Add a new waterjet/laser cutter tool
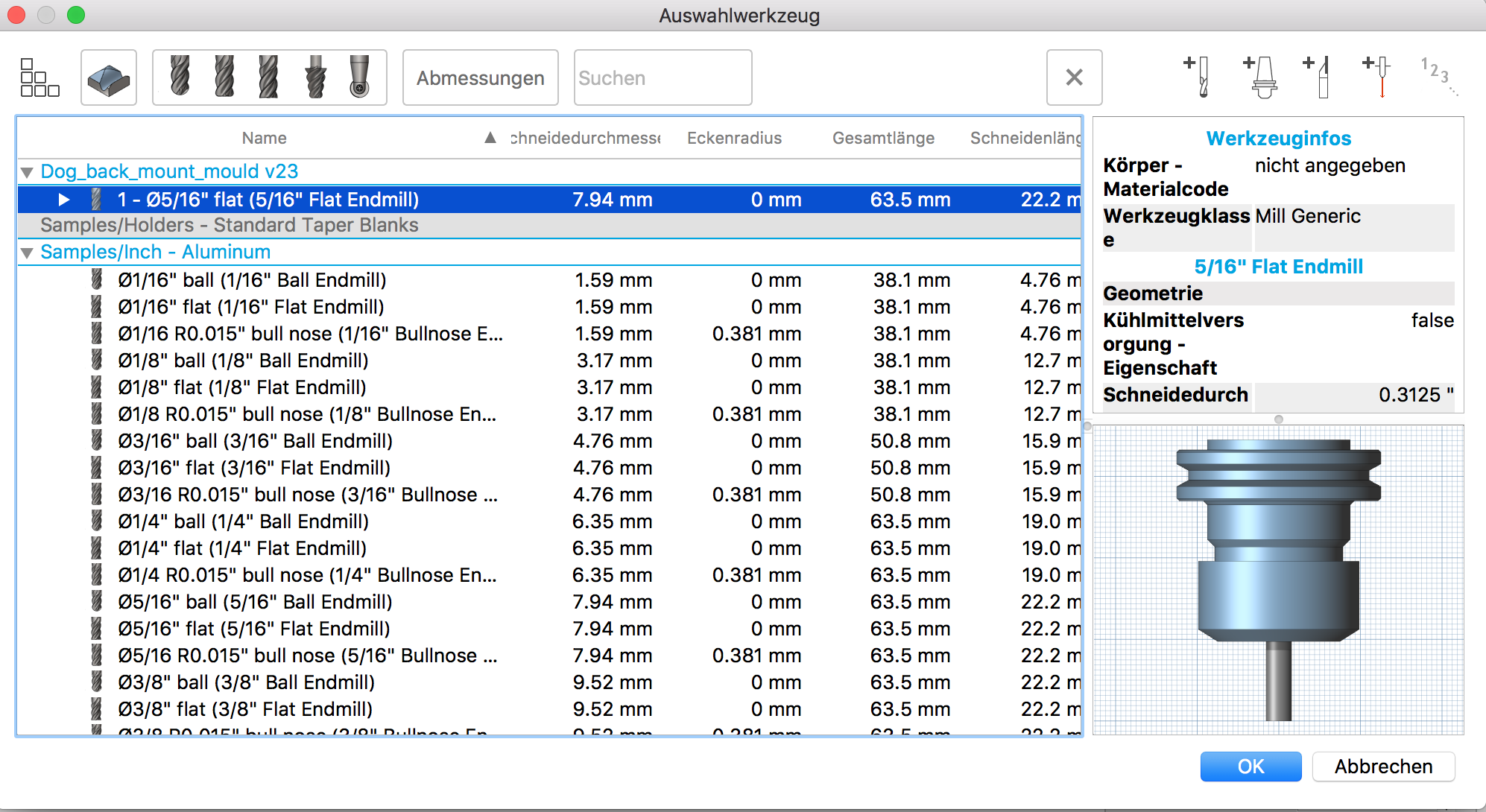Viewport: 1486px width, 812px height. 1376,77
